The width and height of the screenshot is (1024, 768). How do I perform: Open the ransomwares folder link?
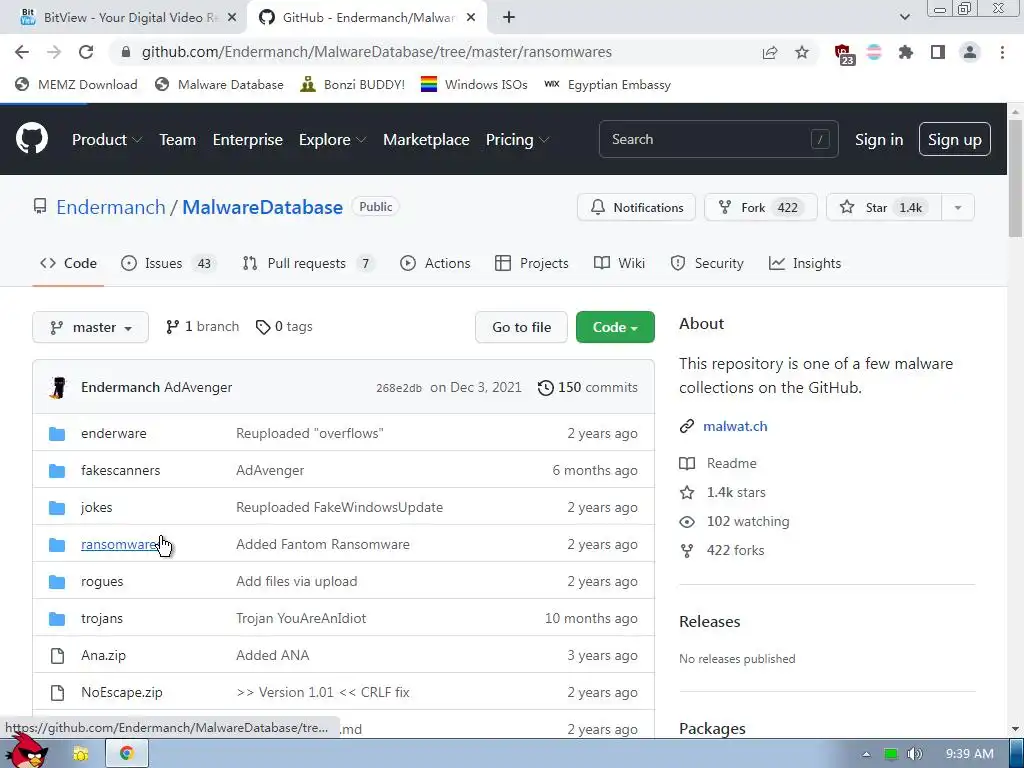(x=119, y=544)
